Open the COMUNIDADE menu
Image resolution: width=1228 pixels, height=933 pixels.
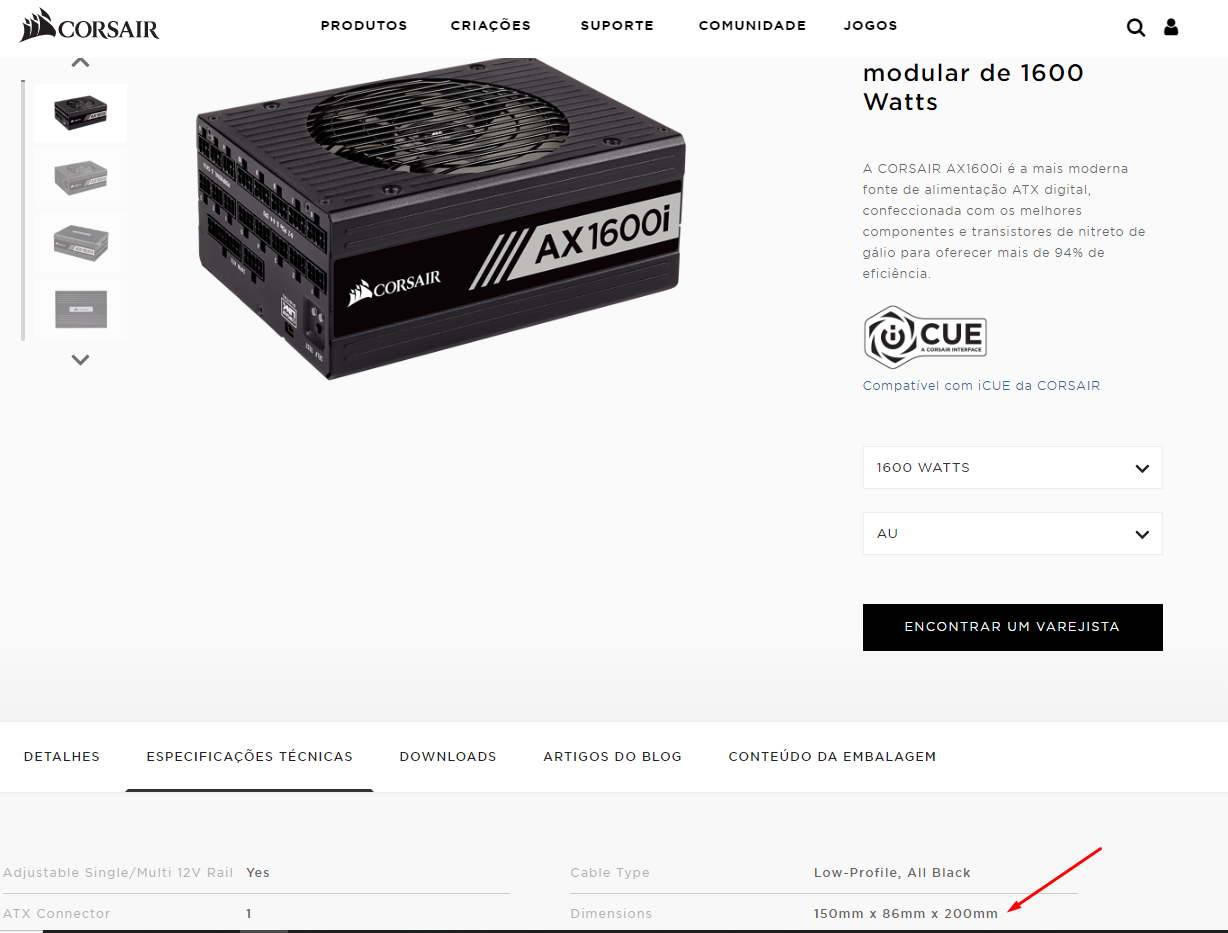pyautogui.click(x=752, y=26)
